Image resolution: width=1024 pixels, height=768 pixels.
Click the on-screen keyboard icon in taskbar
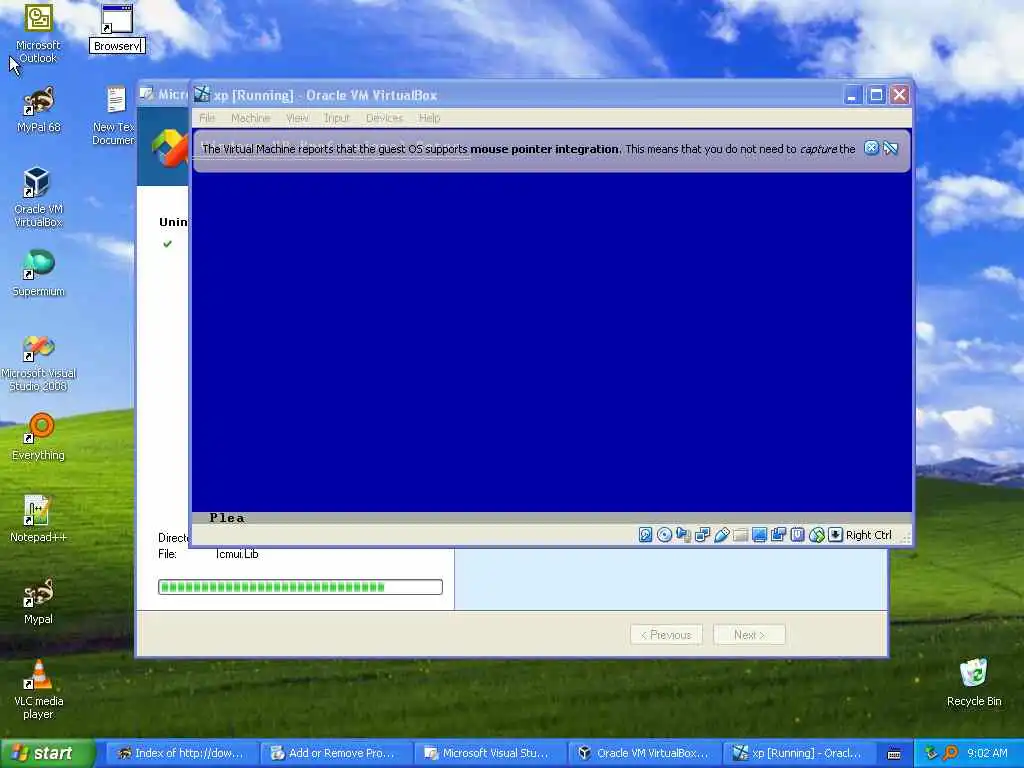click(x=894, y=754)
